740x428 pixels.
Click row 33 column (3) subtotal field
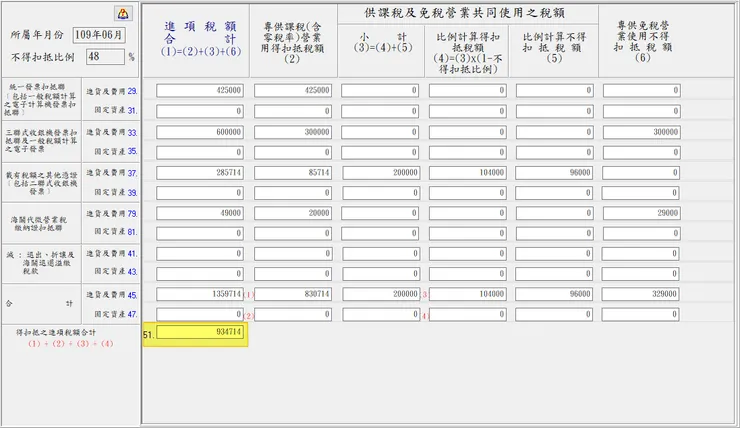tap(380, 132)
